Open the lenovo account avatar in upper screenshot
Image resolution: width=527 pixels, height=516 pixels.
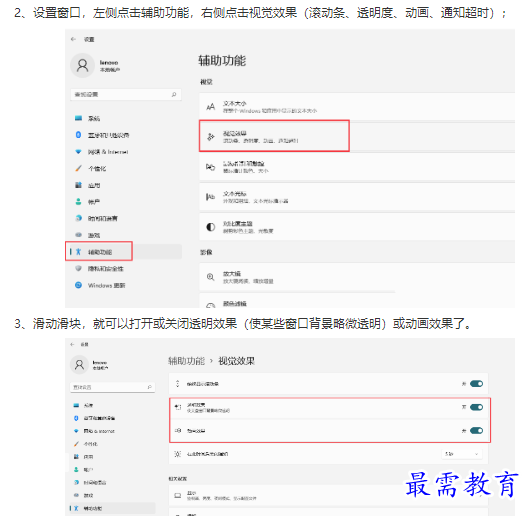82,65
